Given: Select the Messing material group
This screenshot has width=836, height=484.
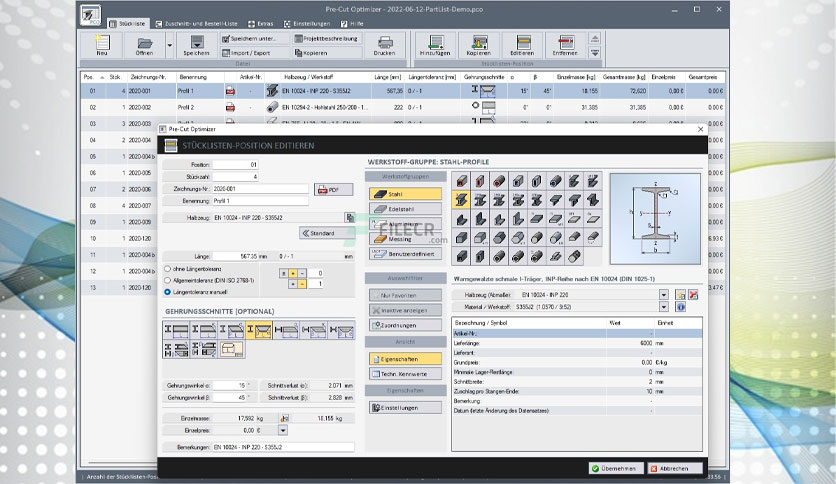Looking at the screenshot, I should coord(405,239).
